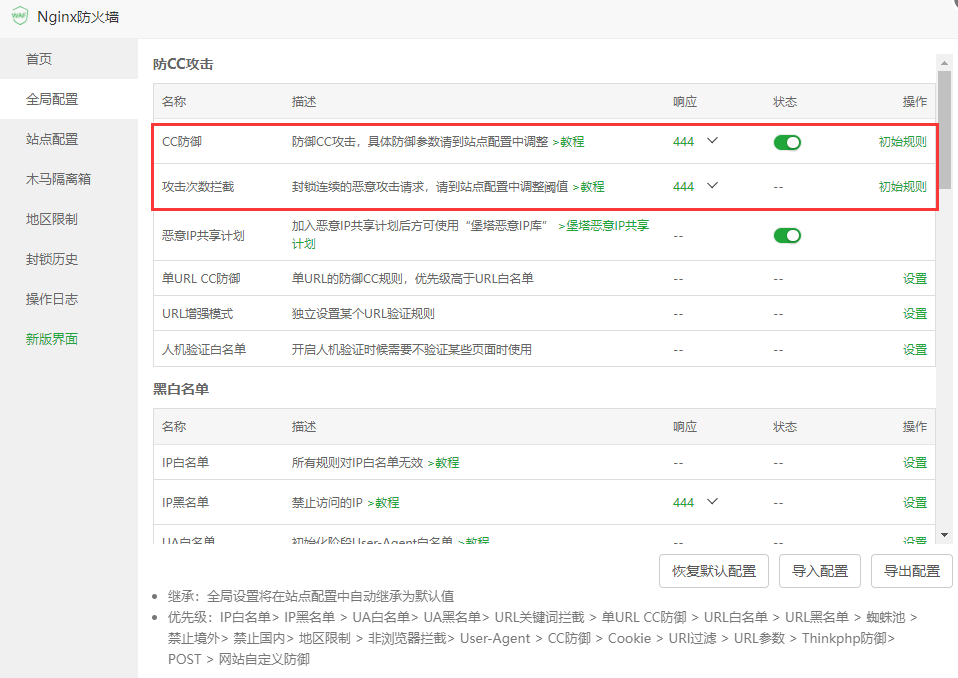This screenshot has width=958, height=678.
Task: Select the 恶意IP共享计划 row name
Action: (x=203, y=236)
